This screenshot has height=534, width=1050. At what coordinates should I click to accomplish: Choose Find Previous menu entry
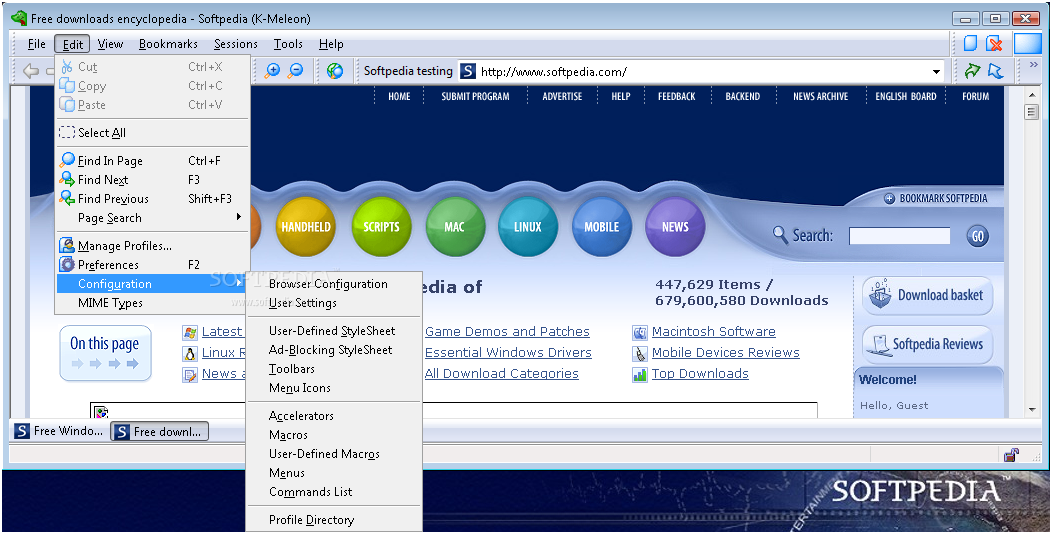click(153, 198)
